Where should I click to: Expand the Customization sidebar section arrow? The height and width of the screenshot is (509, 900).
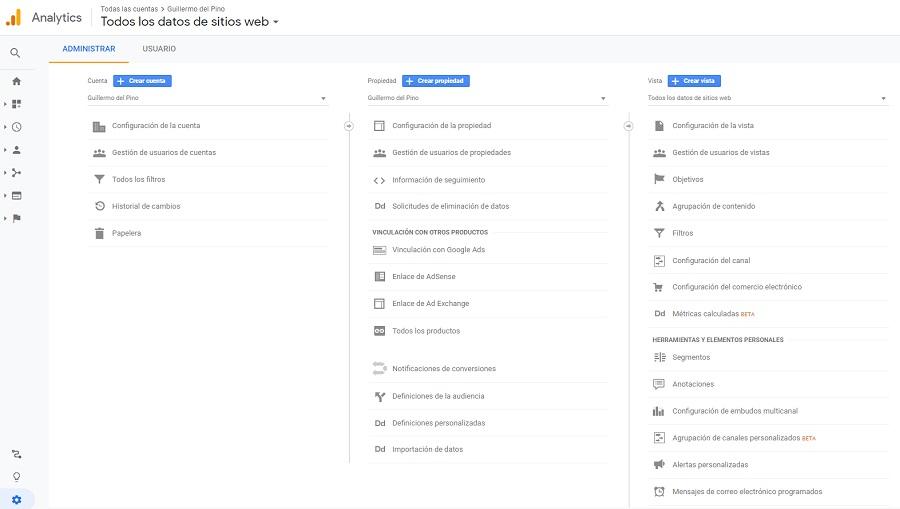[5, 104]
